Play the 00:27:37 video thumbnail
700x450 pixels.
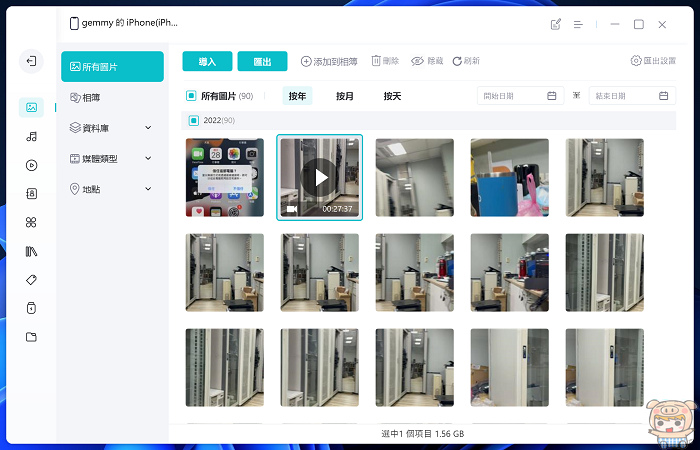click(x=320, y=177)
